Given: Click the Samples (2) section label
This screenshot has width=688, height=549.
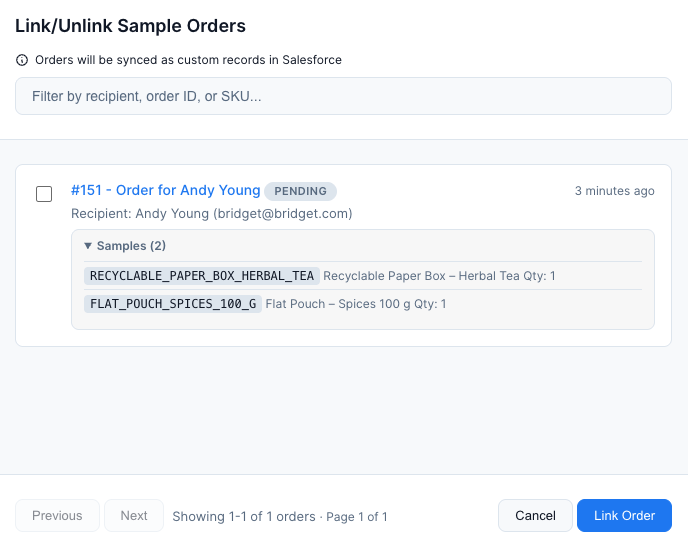Looking at the screenshot, I should (131, 245).
